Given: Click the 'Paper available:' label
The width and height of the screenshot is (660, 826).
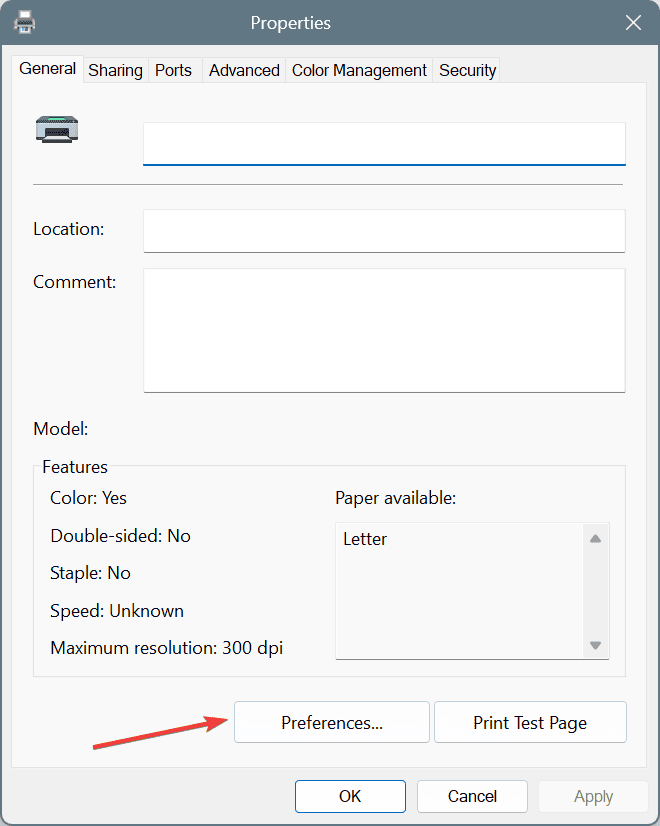Looking at the screenshot, I should tap(396, 498).
